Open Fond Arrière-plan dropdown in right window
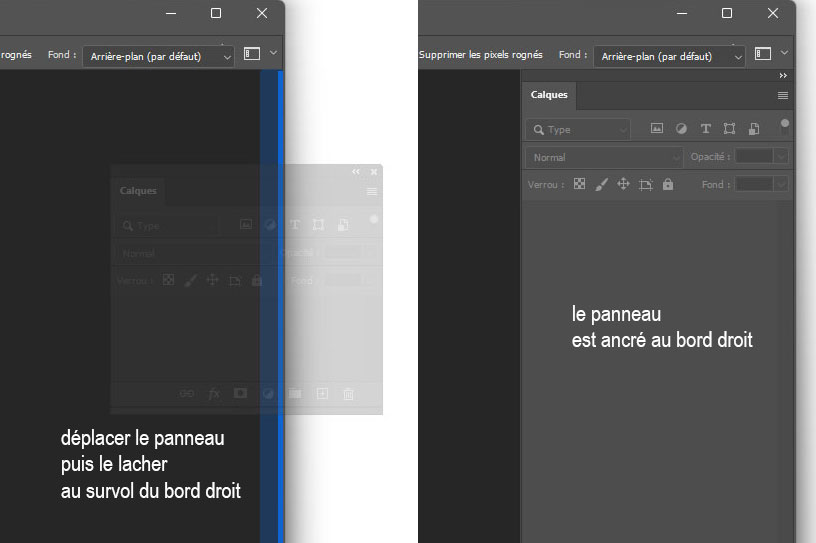The image size is (816, 543). point(669,56)
